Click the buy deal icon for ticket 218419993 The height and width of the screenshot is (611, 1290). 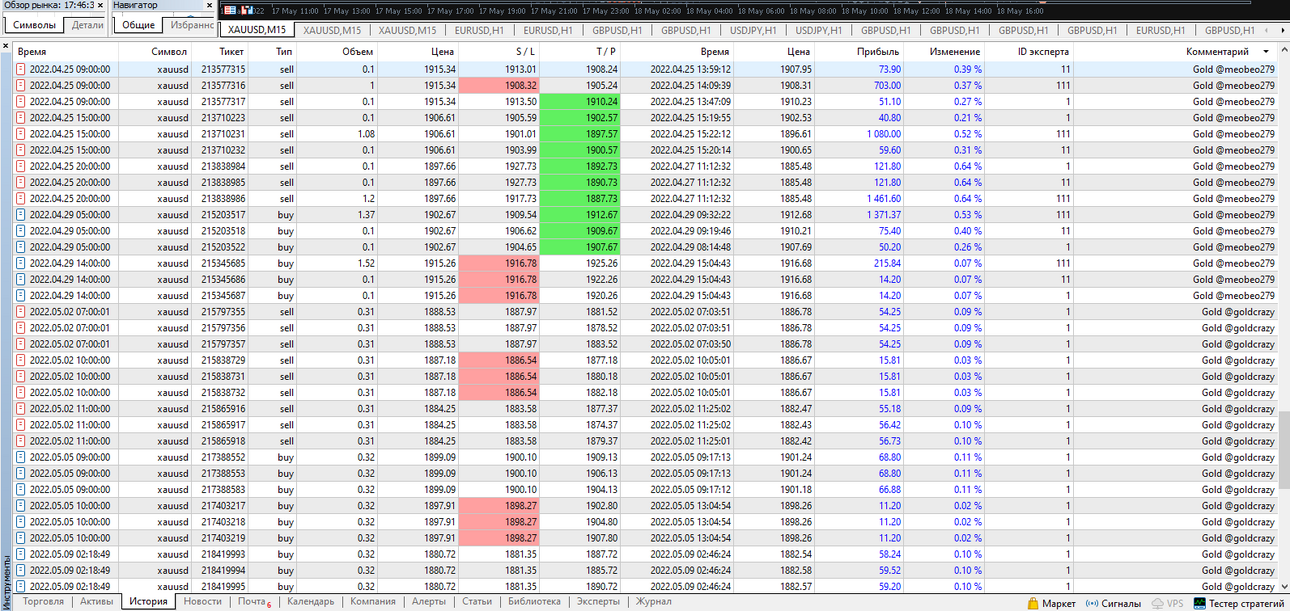[x=21, y=554]
